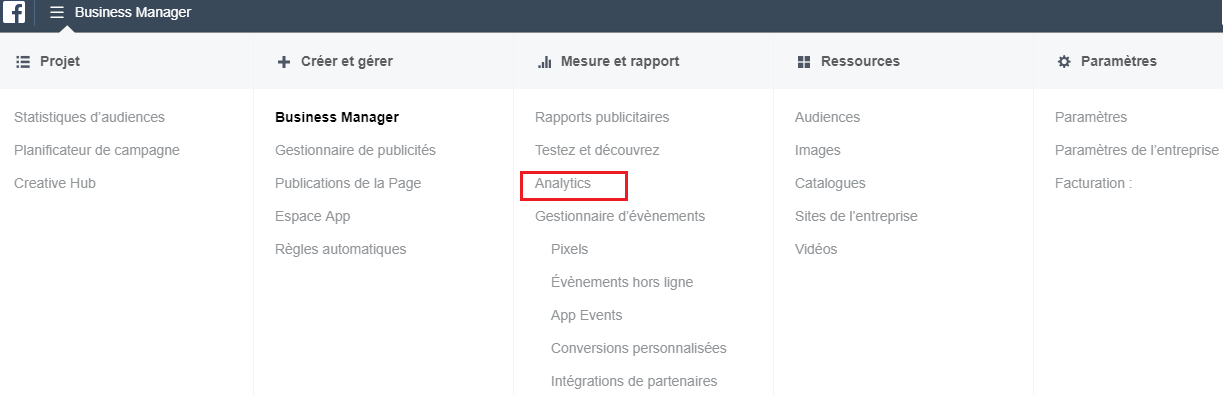Open Testez et découvrez
The width and height of the screenshot is (1223, 398).
point(597,150)
